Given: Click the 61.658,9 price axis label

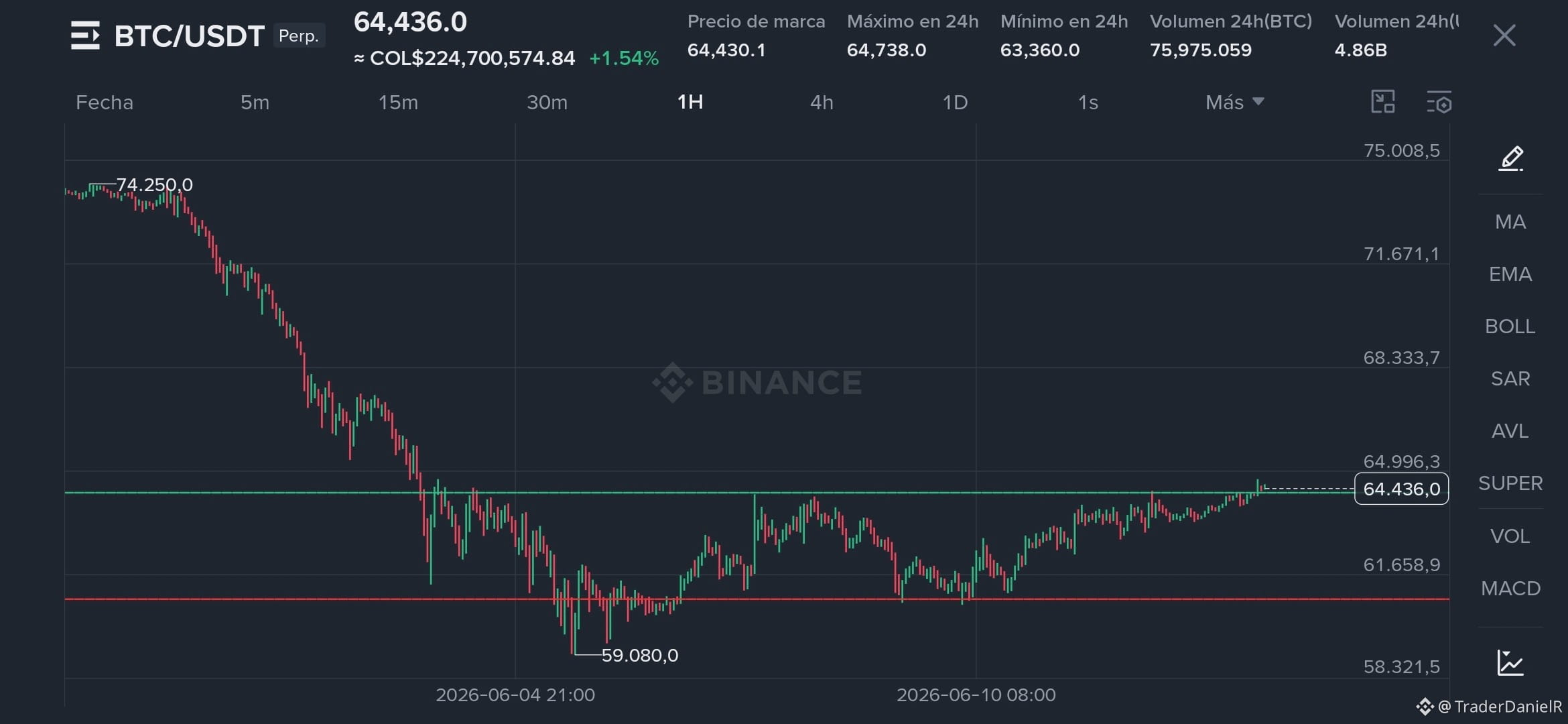Looking at the screenshot, I should (x=1401, y=564).
